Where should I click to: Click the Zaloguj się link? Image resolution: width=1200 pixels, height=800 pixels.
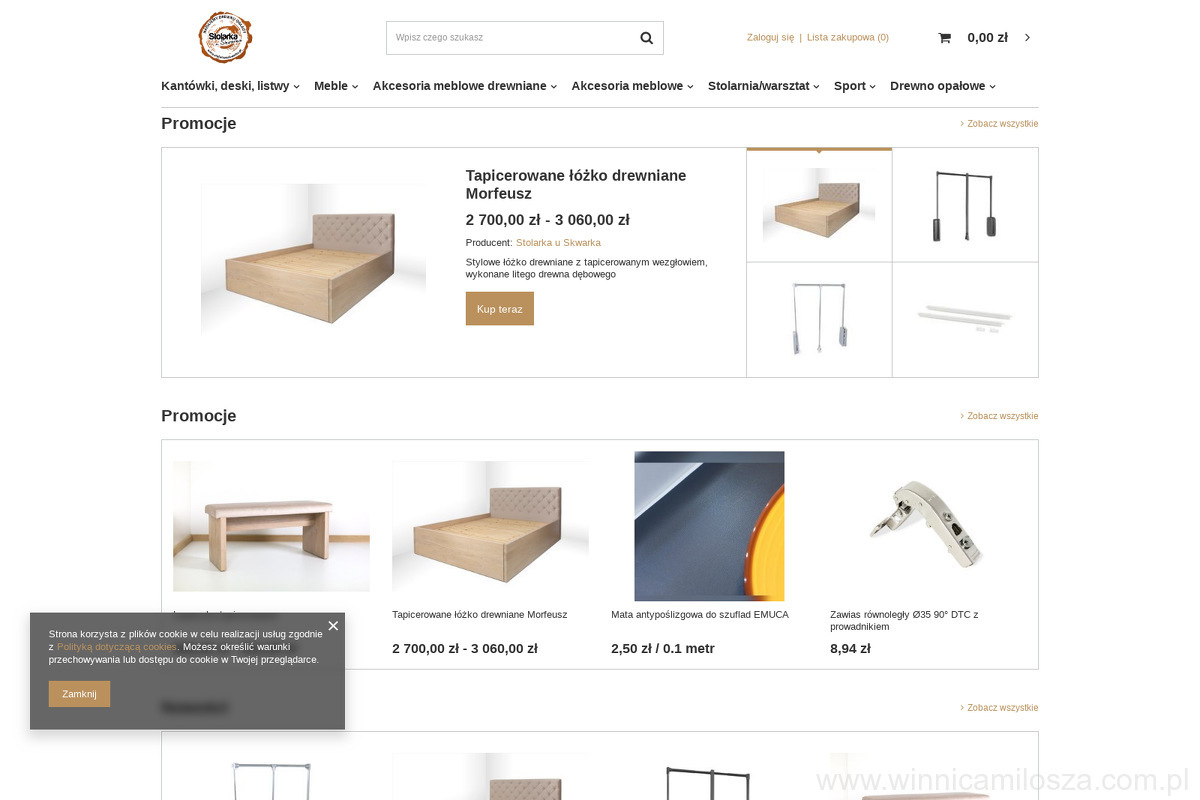point(770,38)
